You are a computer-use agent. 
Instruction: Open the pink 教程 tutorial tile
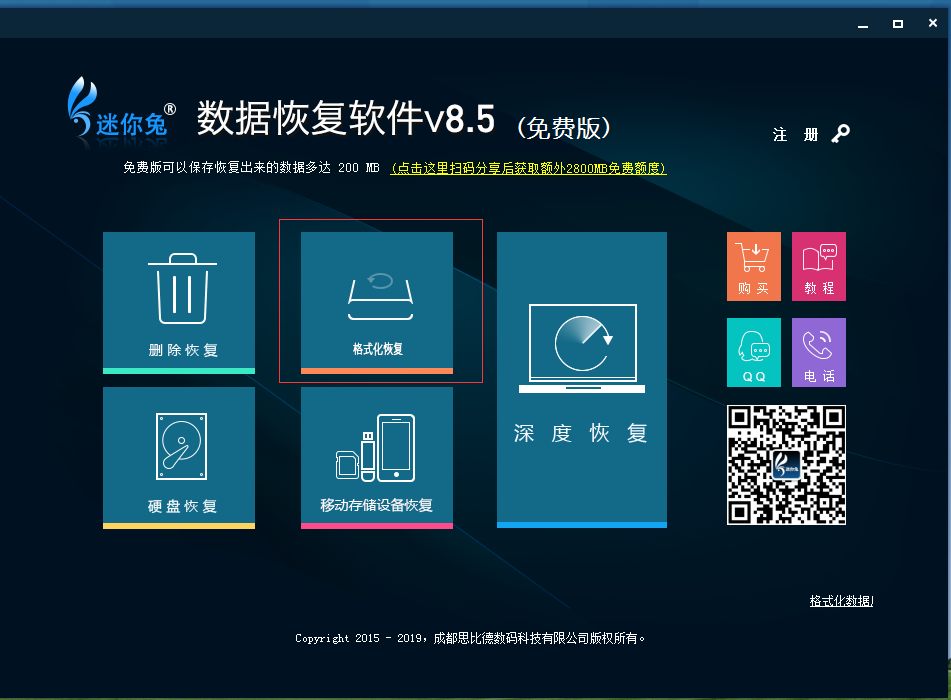pyautogui.click(x=819, y=266)
